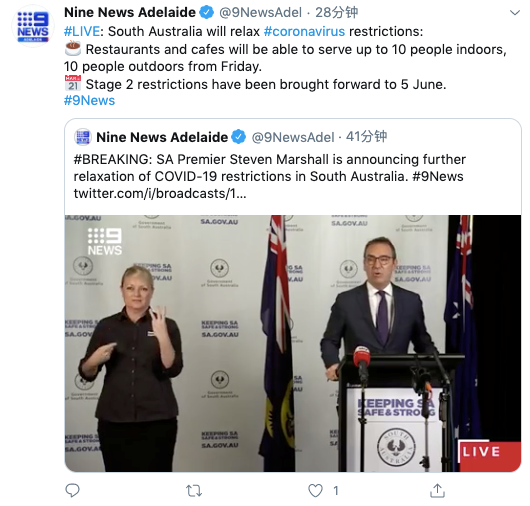Viewport: 530px width, 506px height.
Task: Open the #BREAKING quoted tweet text
Action: [269, 176]
